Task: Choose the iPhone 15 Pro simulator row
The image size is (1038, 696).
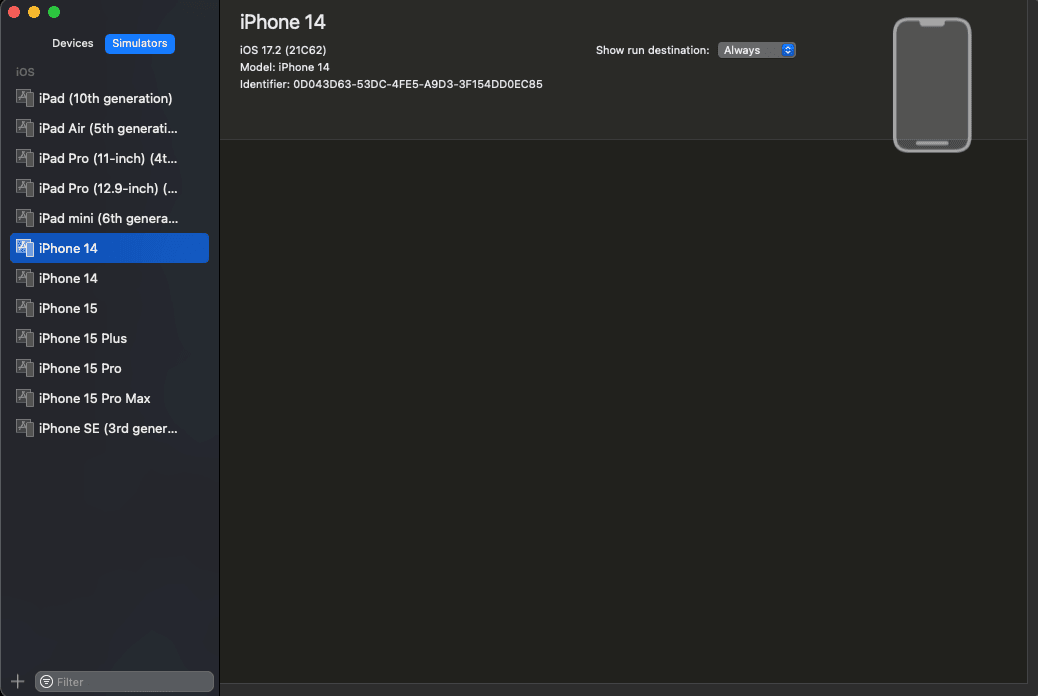Action: coord(109,368)
